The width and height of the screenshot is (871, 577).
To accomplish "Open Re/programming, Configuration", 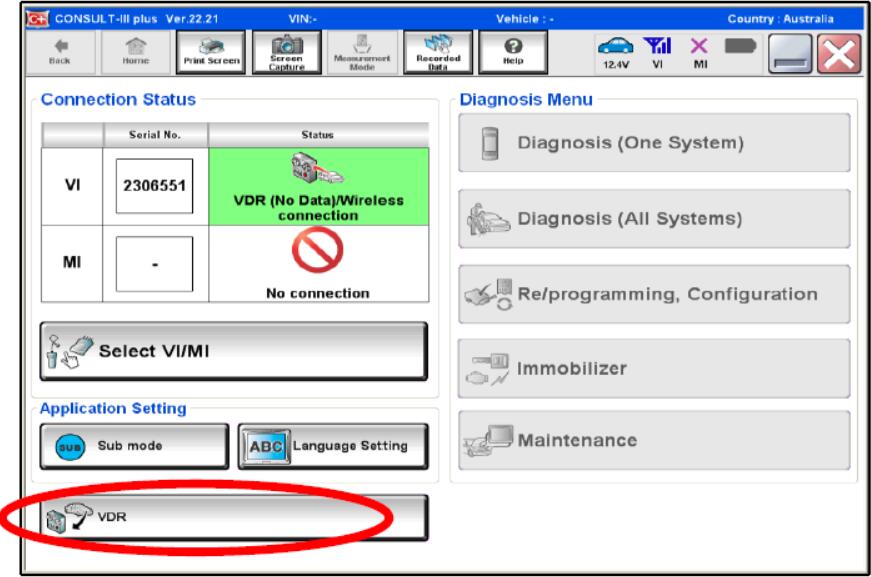I will [654, 294].
